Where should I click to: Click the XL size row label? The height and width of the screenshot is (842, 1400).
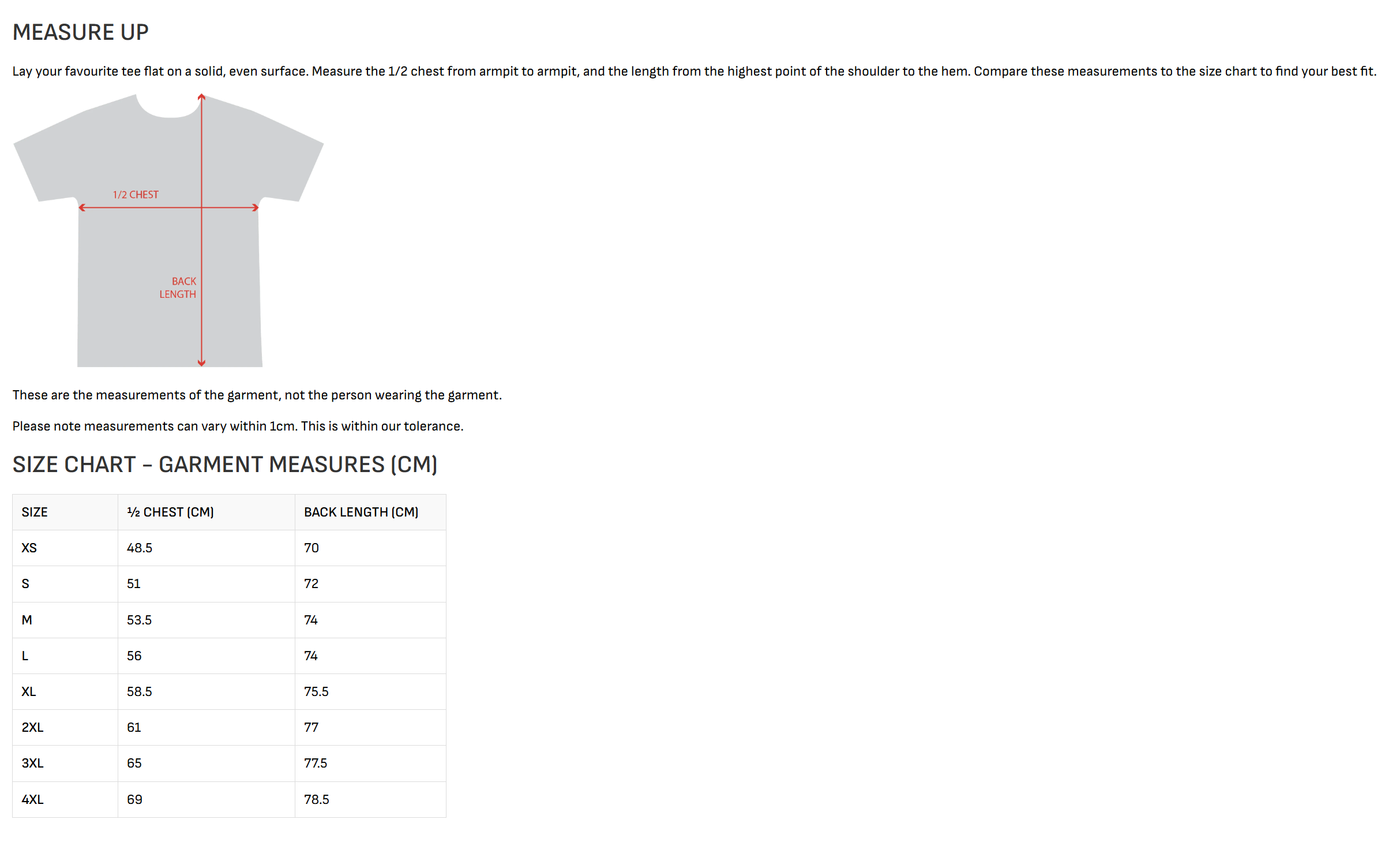pos(29,692)
